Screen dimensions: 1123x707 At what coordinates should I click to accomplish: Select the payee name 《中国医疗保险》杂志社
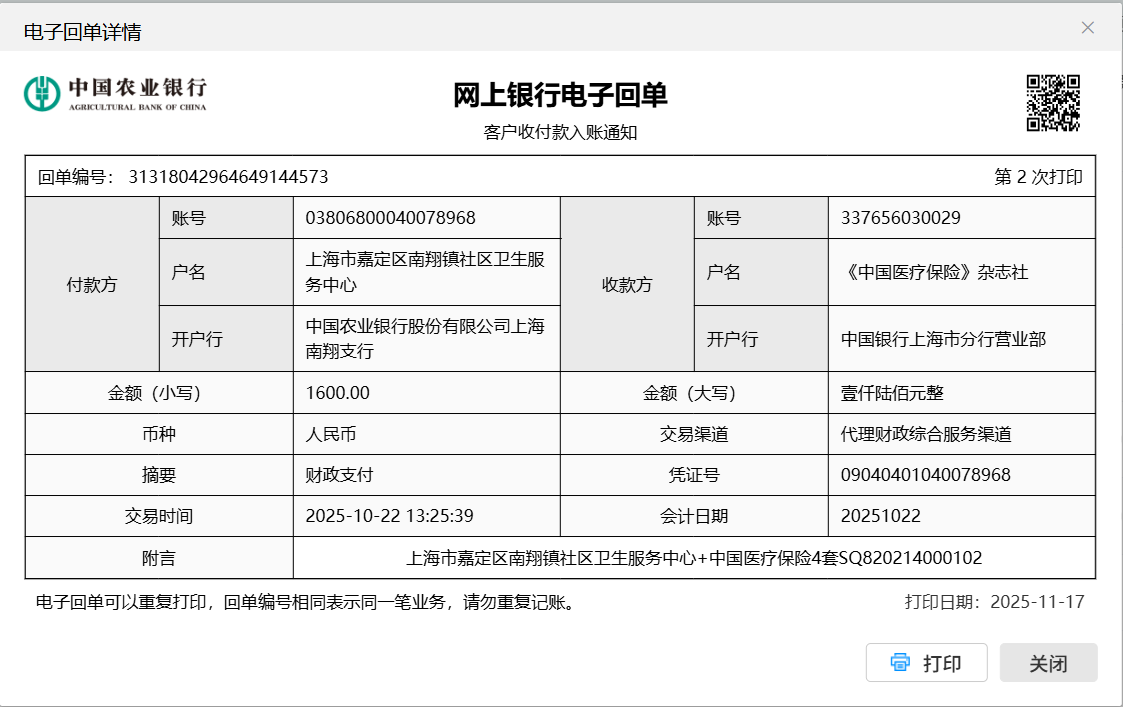[934, 272]
